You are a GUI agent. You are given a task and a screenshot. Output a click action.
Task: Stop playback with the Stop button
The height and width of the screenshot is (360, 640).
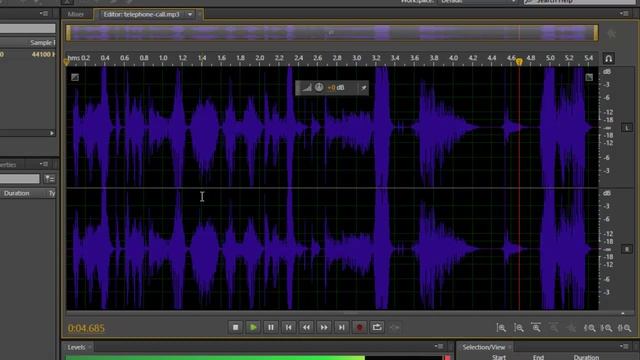click(x=235, y=327)
